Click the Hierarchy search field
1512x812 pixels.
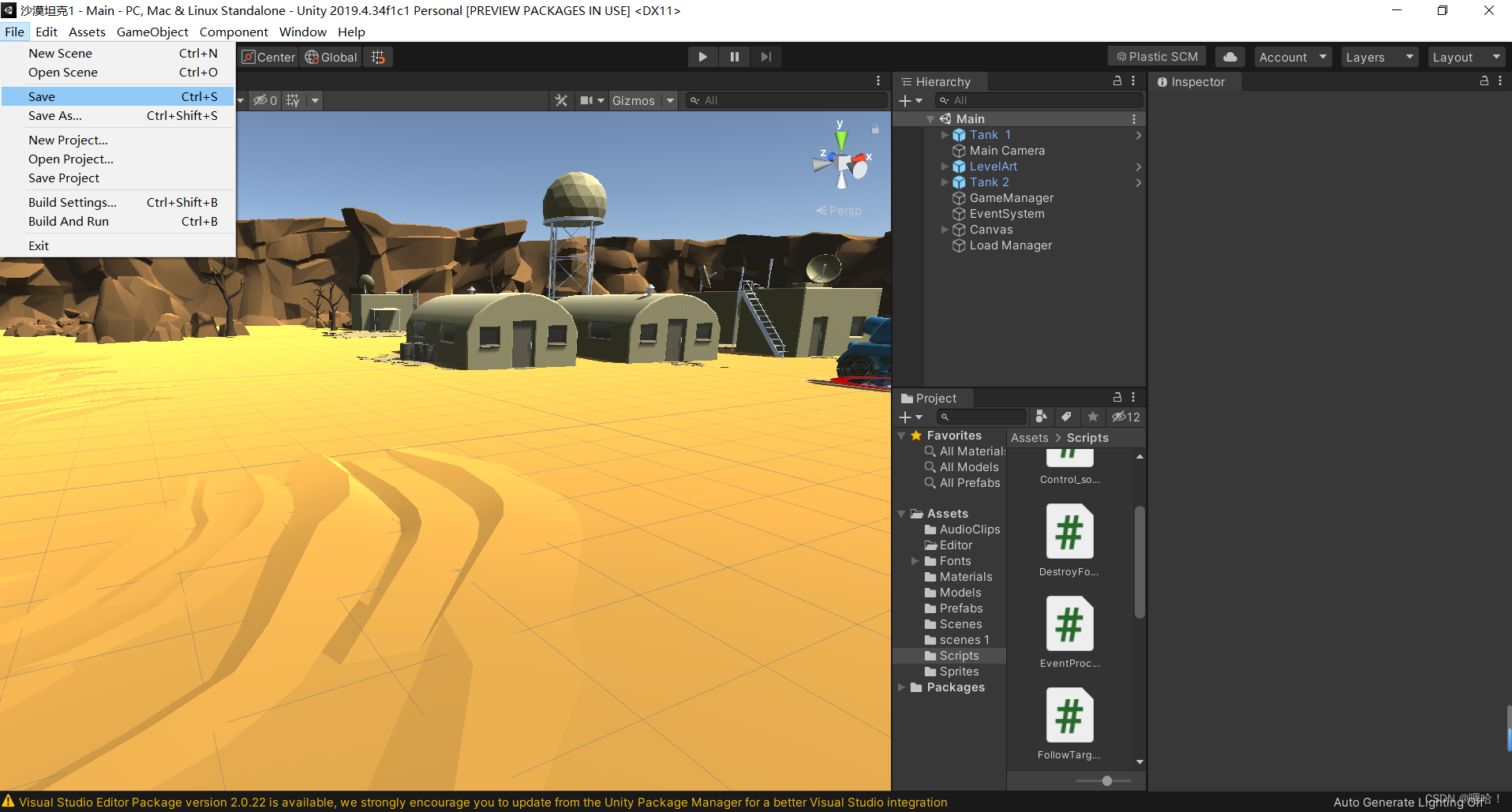point(1039,100)
